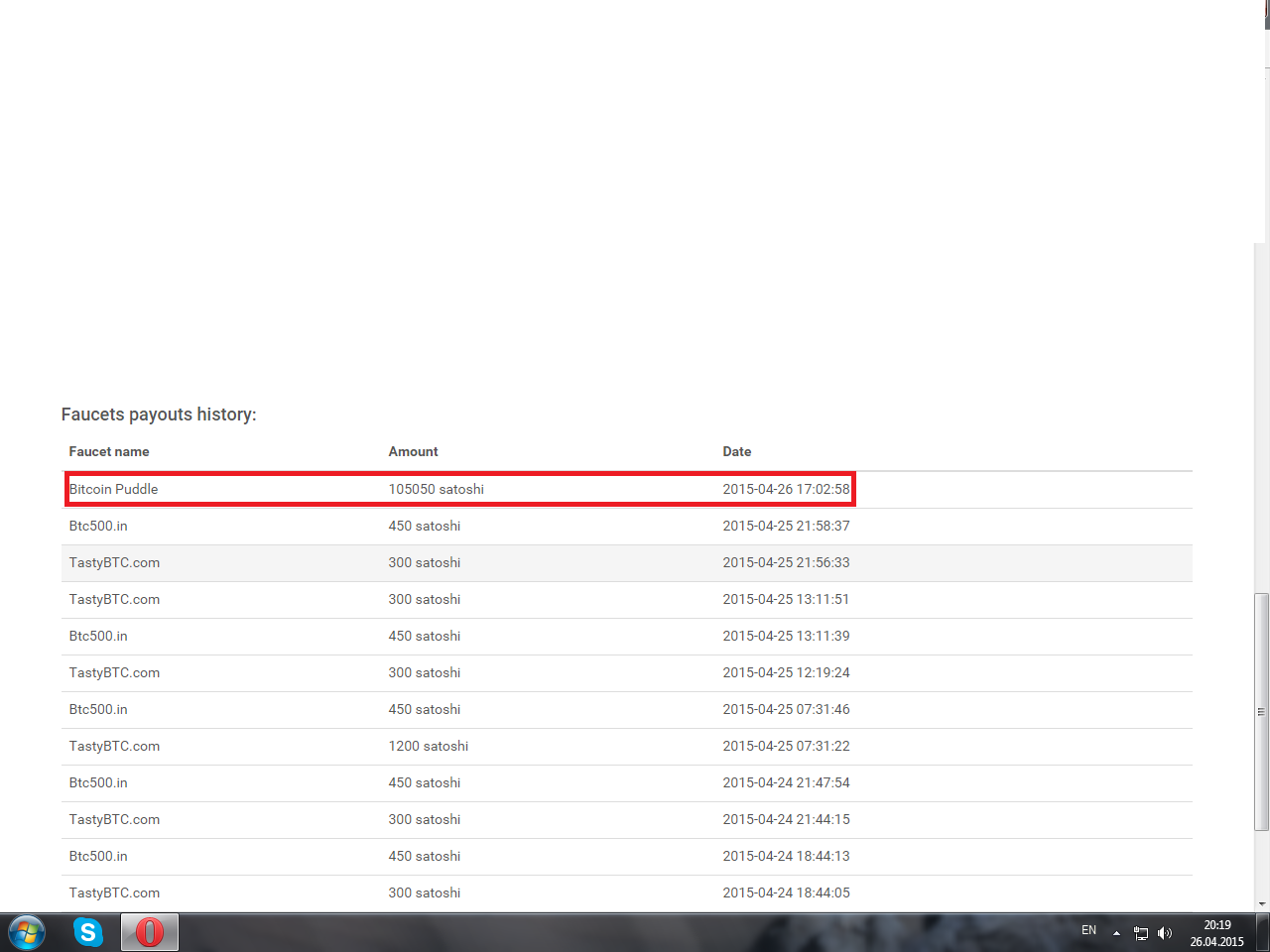This screenshot has height=952, width=1270.
Task: Click the Faucets payouts history heading
Action: 159,415
